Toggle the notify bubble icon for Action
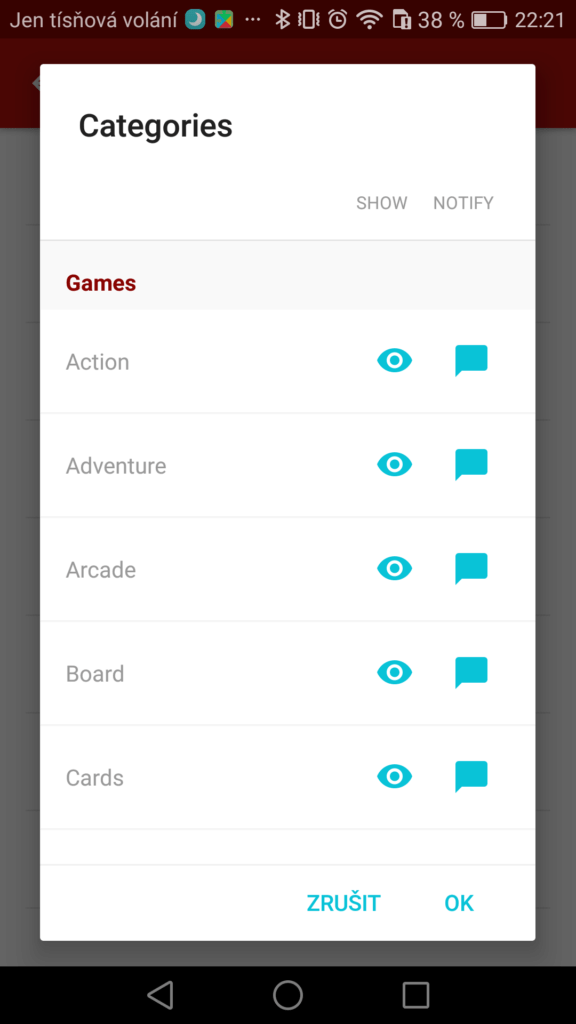Image resolution: width=576 pixels, height=1024 pixels. pyautogui.click(x=471, y=361)
